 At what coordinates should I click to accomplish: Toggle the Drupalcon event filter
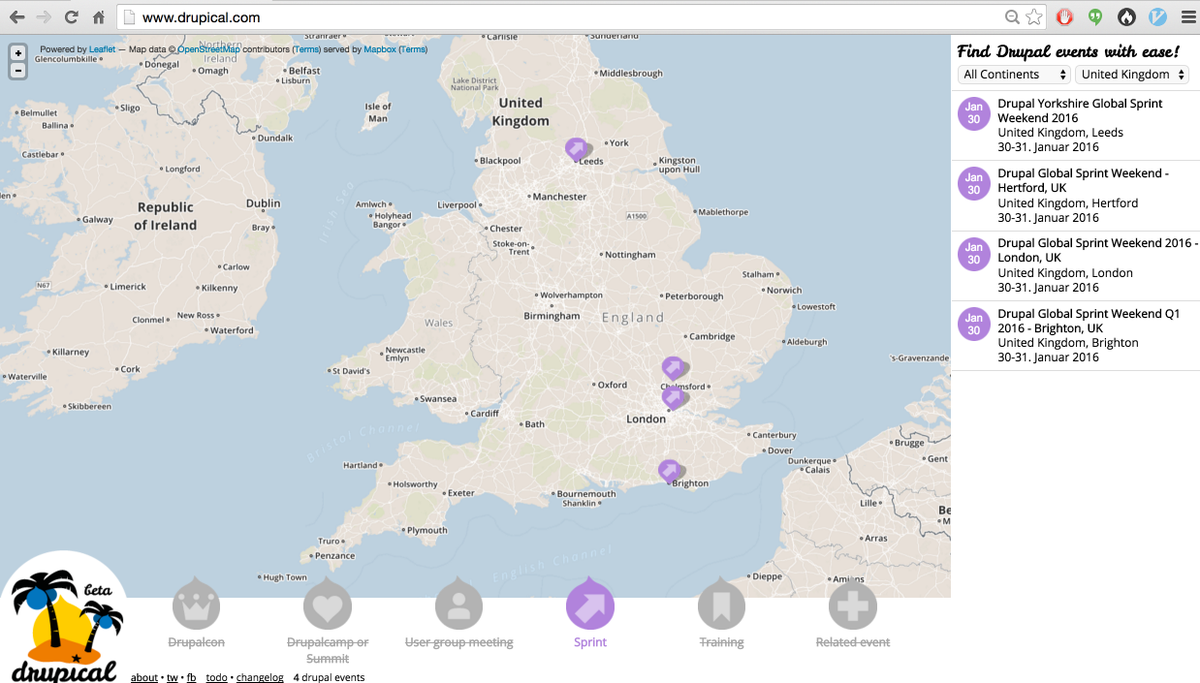click(x=196, y=615)
